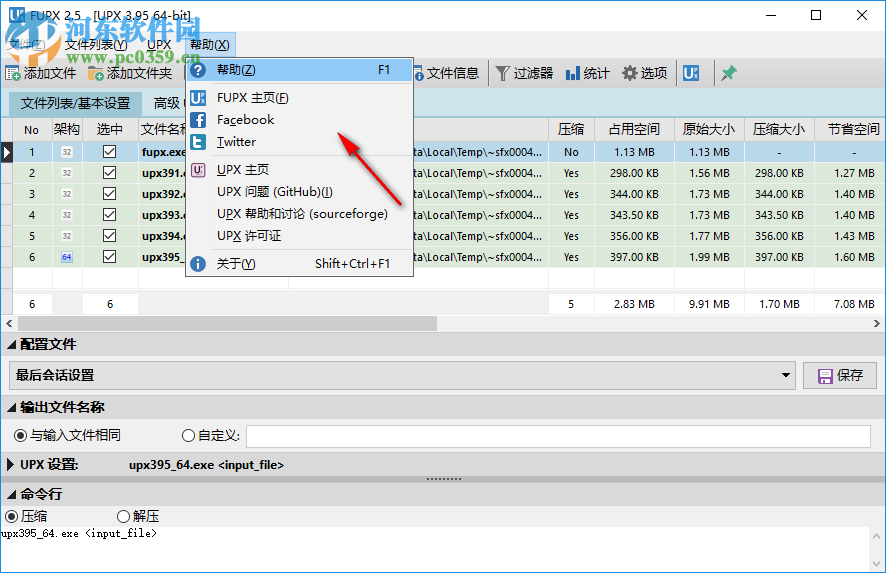Image resolution: width=886 pixels, height=573 pixels.
Task: Click the panel splitter dotted grip
Action: click(x=444, y=479)
